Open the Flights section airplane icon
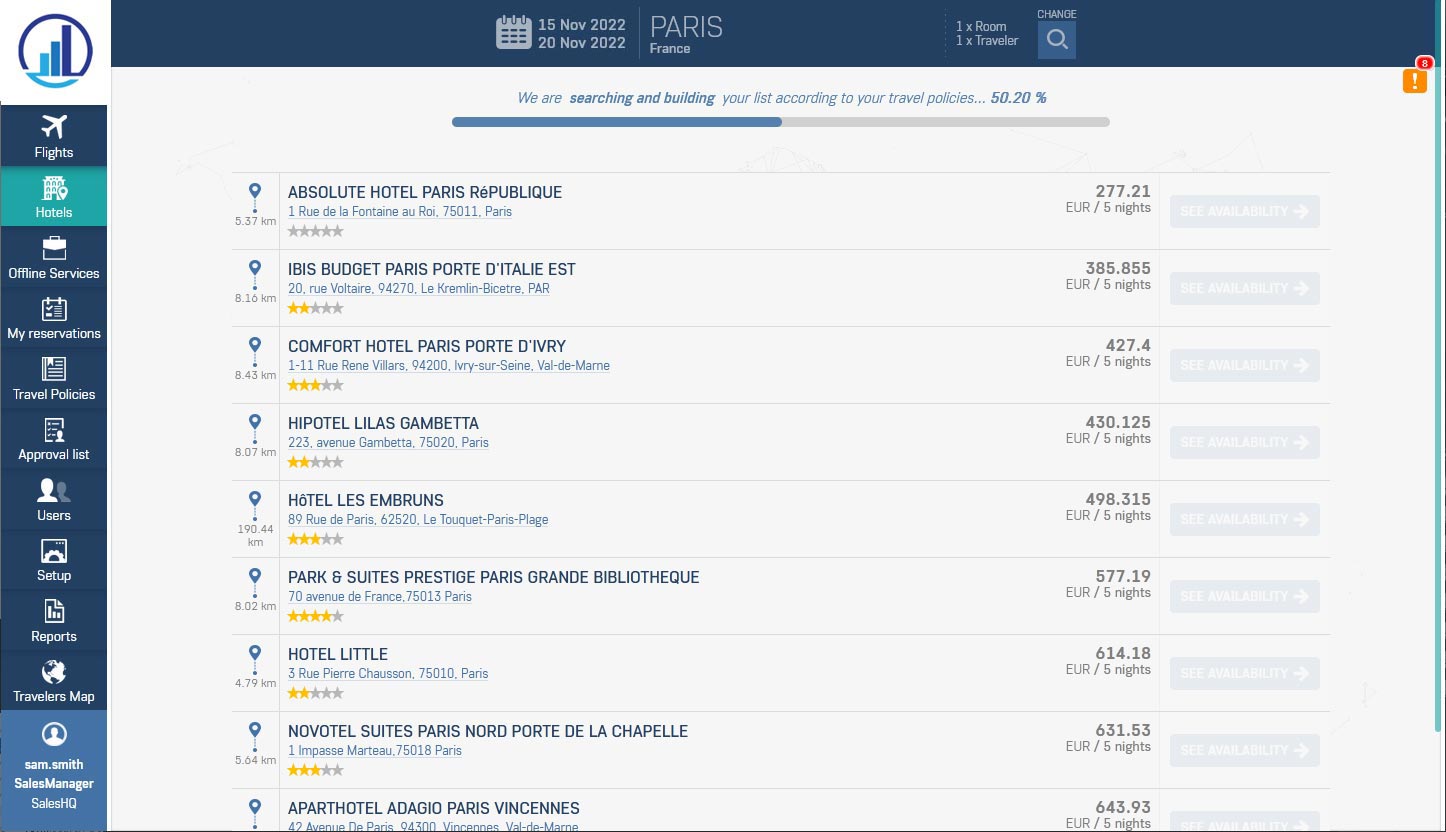The image size is (1446, 832). (x=53, y=127)
